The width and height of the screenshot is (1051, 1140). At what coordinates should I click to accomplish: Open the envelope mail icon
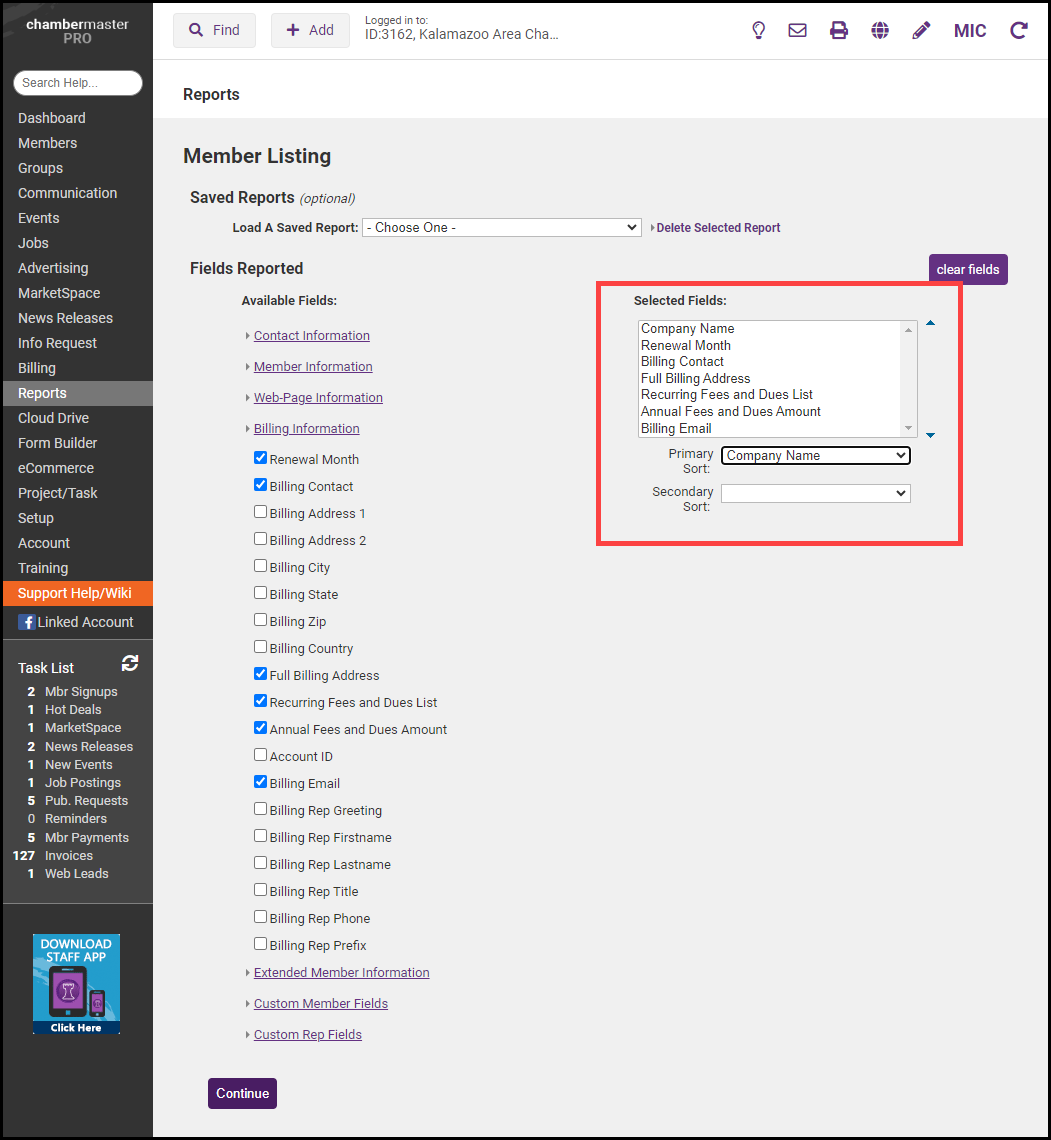(x=797, y=30)
